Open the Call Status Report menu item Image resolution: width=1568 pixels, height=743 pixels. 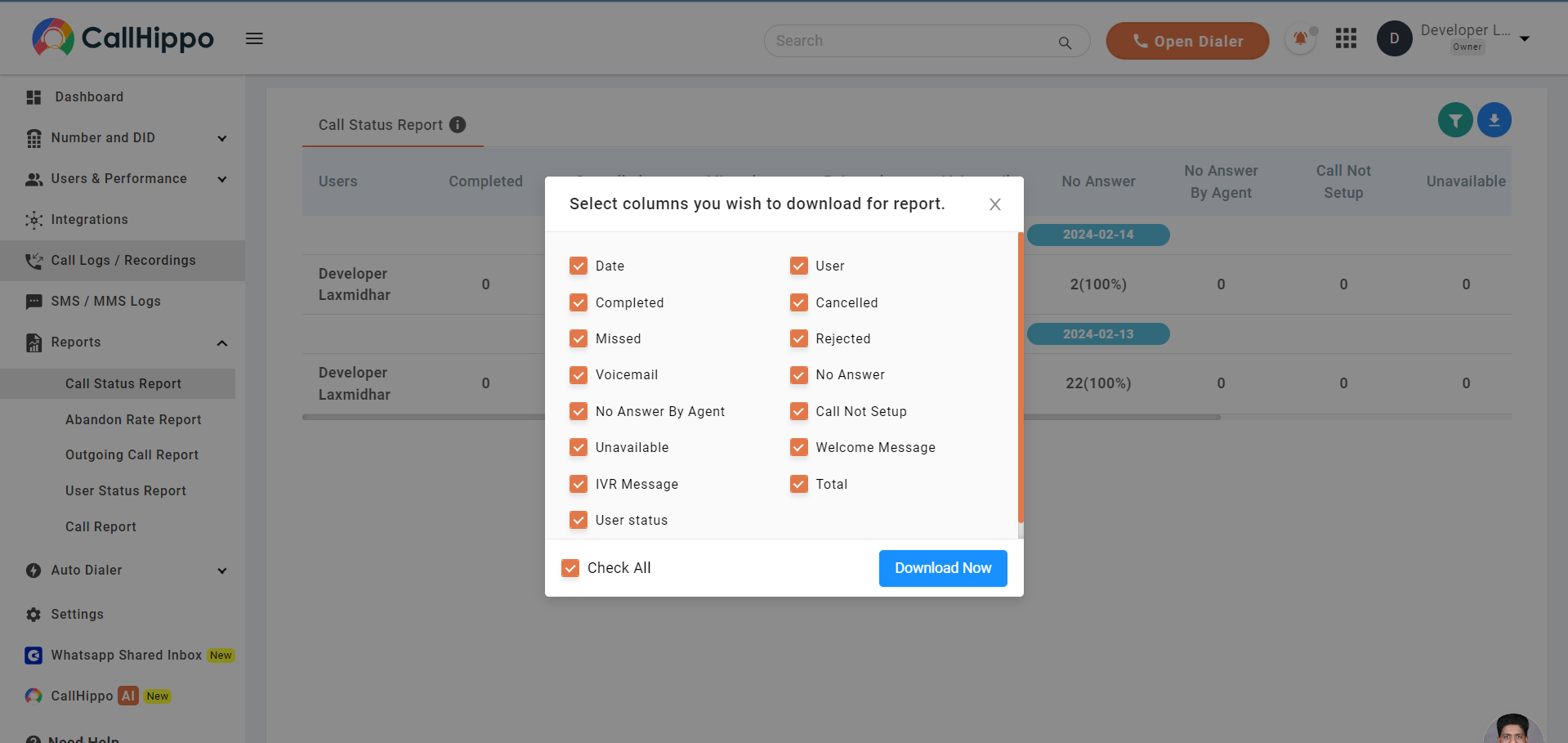[x=118, y=384]
